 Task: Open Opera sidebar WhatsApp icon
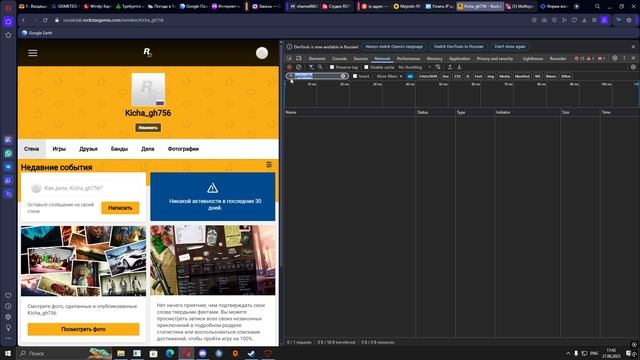click(x=8, y=153)
